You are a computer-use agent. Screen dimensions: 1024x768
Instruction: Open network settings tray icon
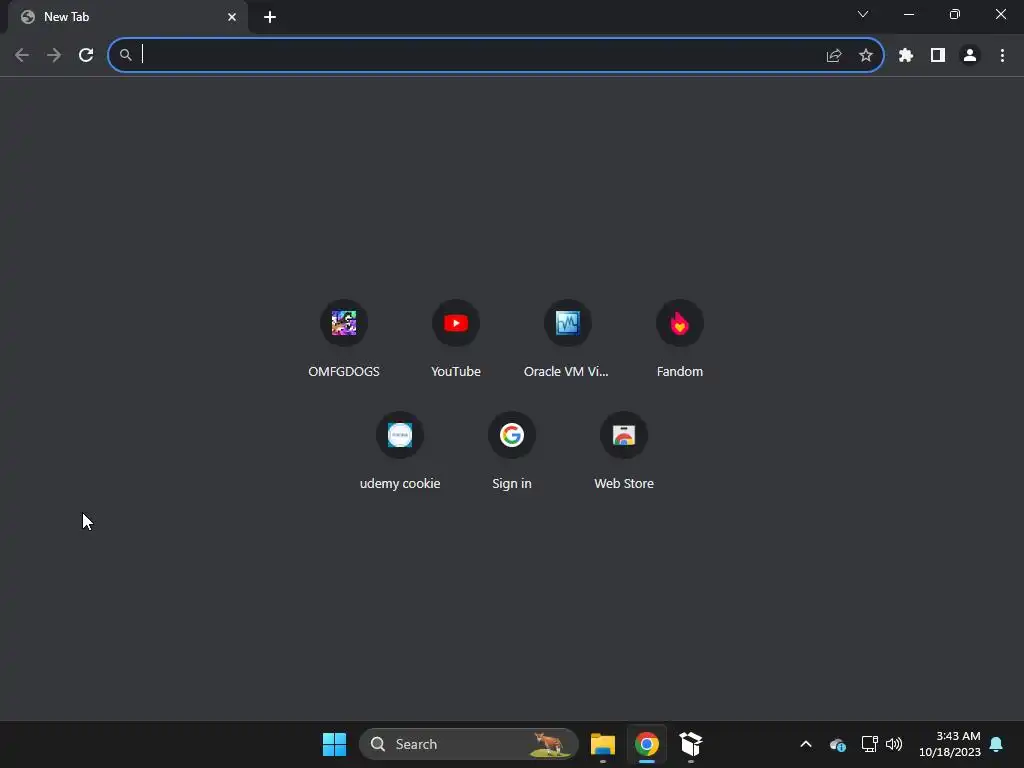[x=869, y=744]
